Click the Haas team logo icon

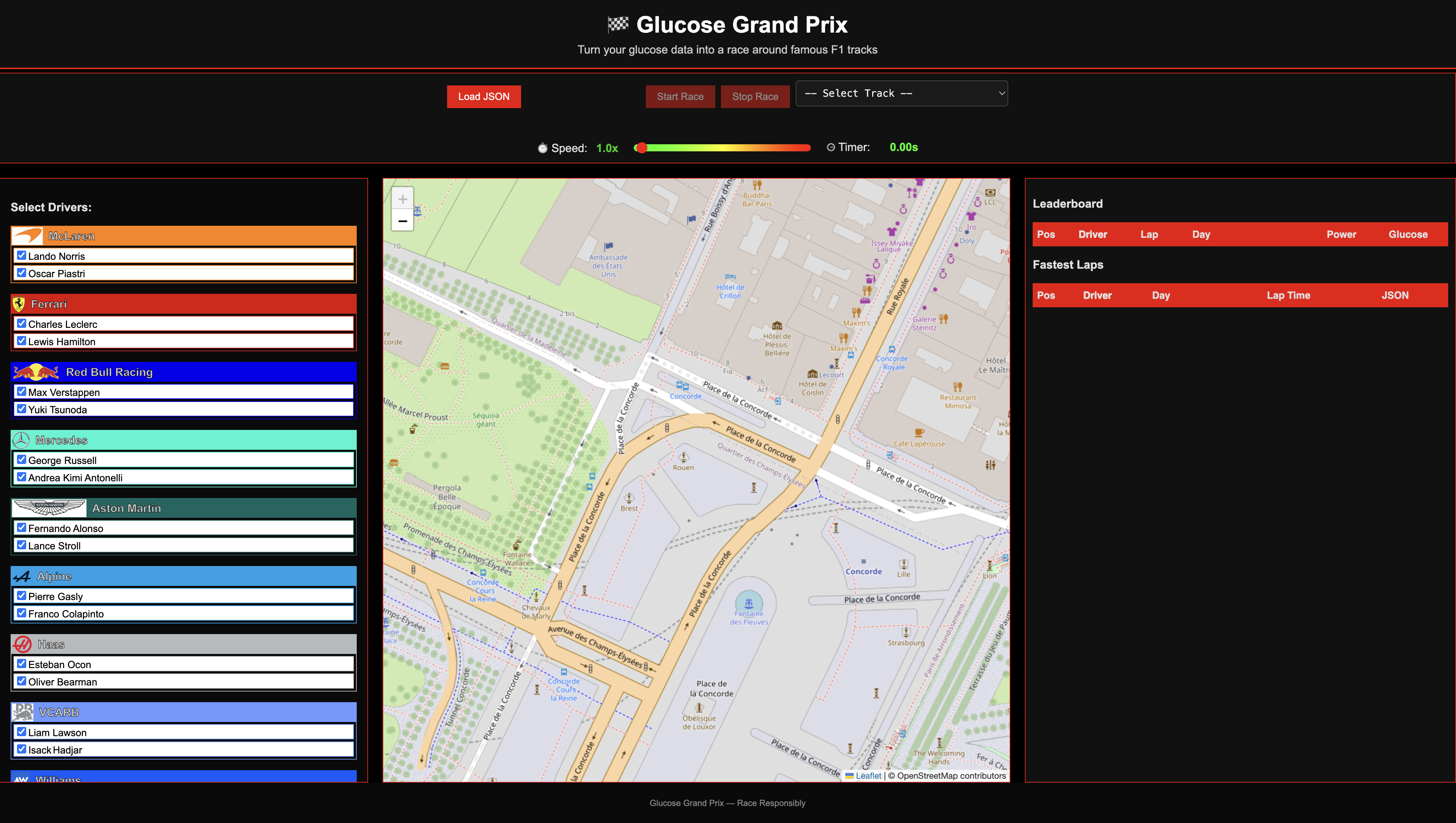click(x=23, y=644)
